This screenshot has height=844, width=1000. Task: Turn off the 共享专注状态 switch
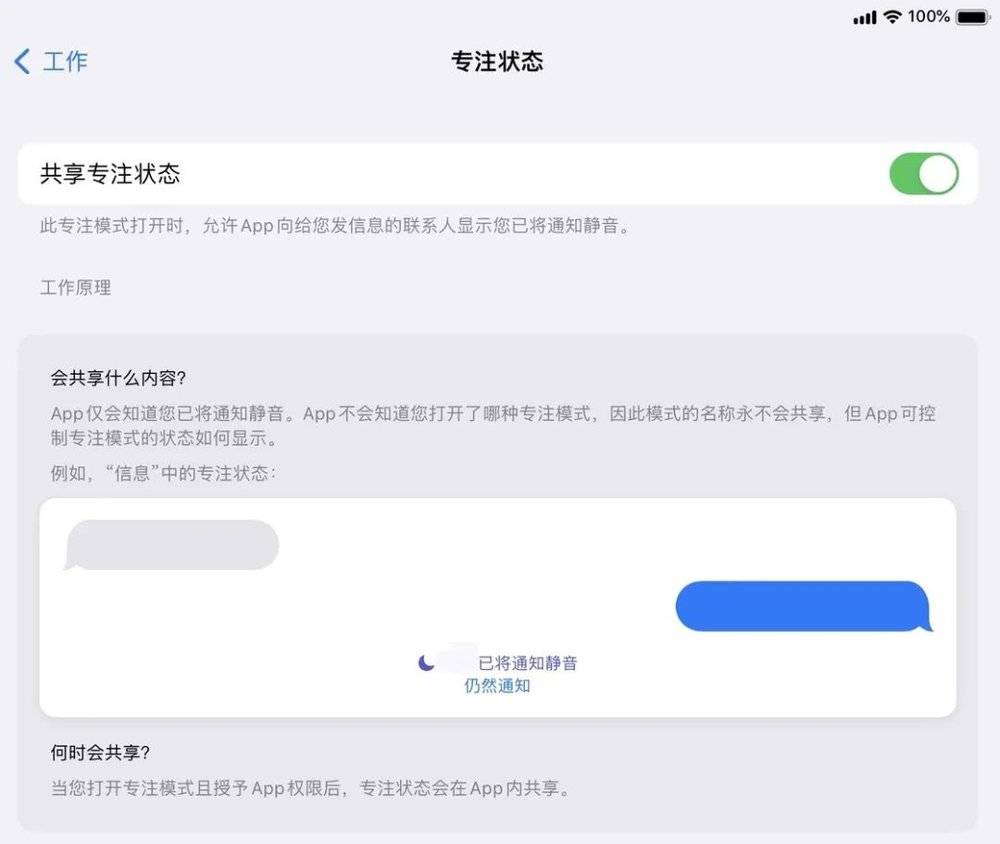click(x=923, y=174)
